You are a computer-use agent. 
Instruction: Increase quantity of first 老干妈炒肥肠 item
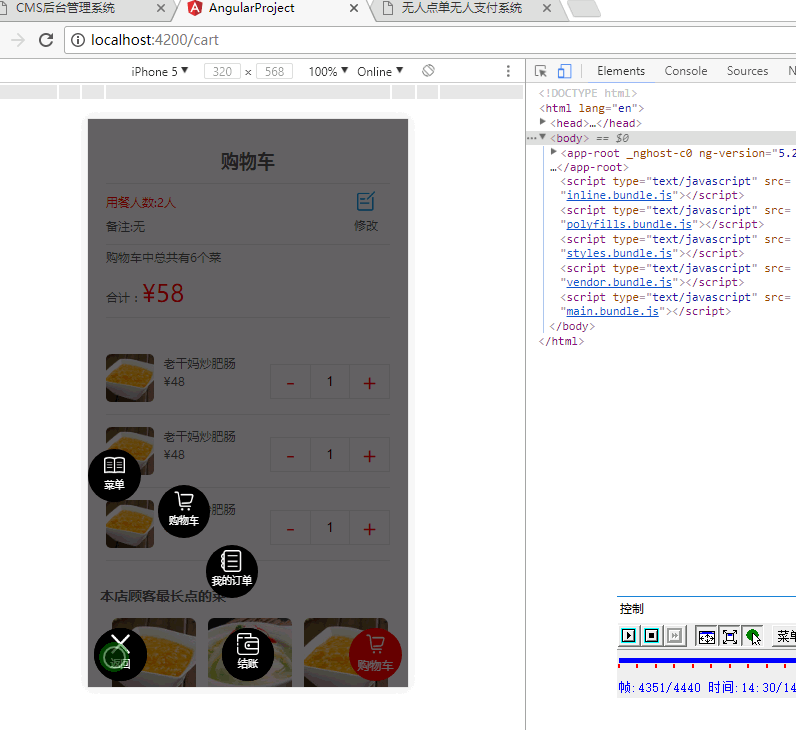pos(370,382)
